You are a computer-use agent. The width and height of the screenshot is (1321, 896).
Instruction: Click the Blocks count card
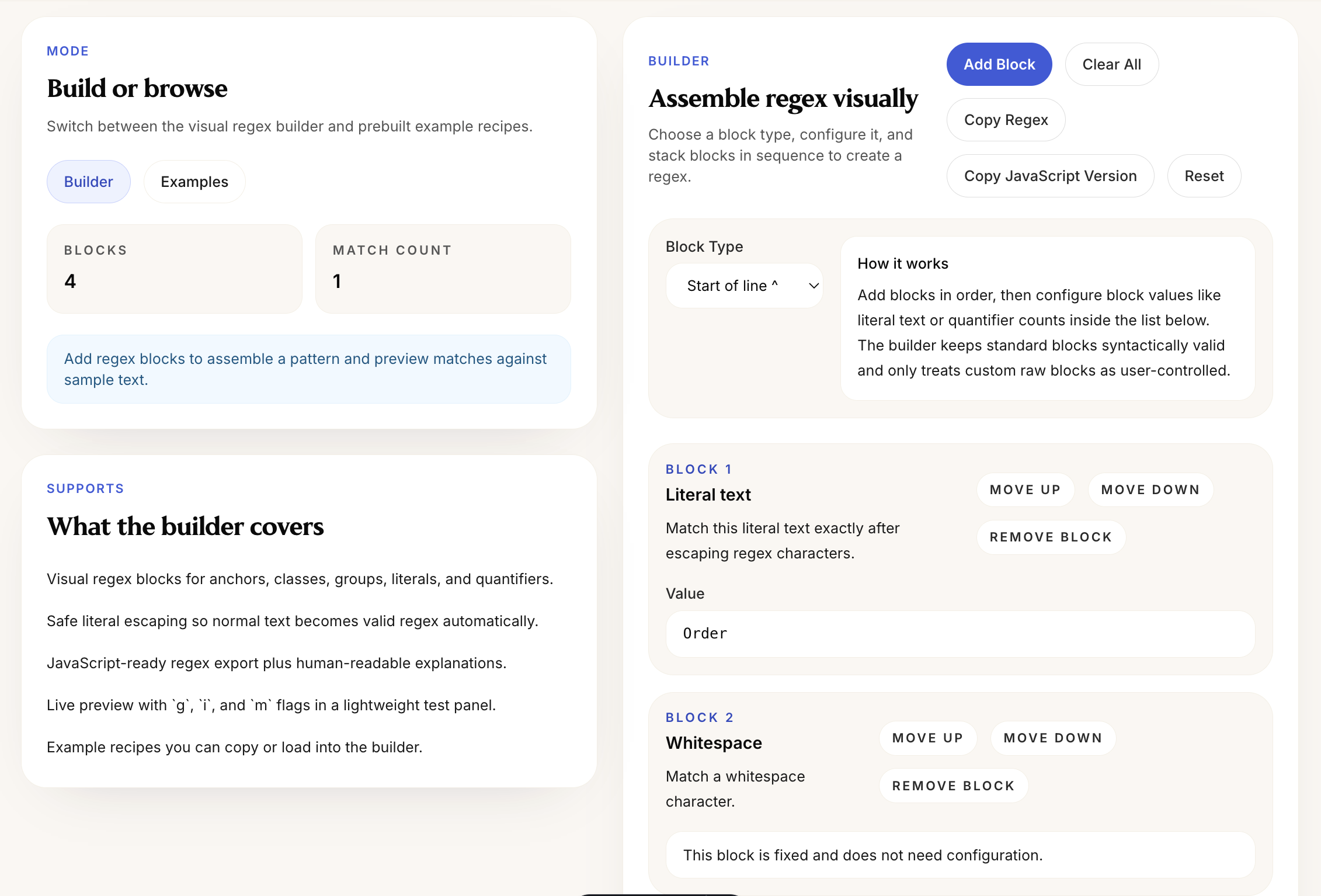point(175,269)
